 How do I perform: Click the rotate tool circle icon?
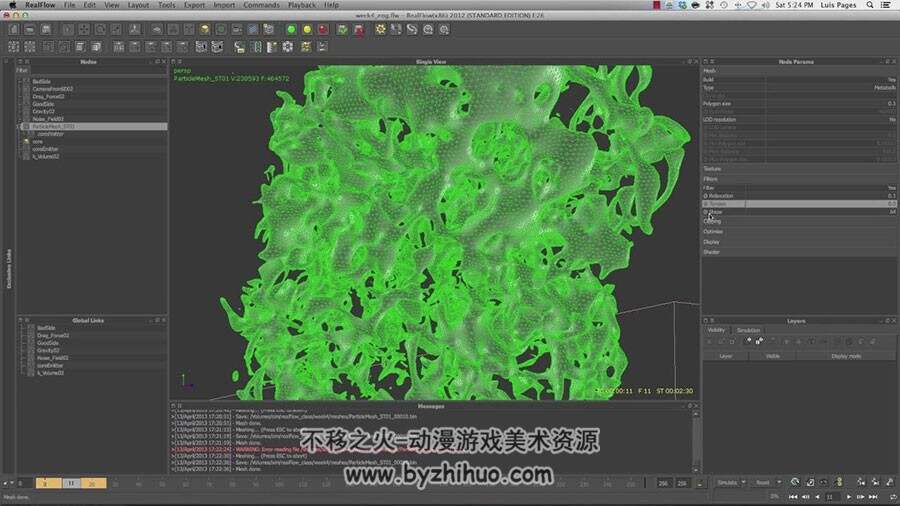[100, 29]
